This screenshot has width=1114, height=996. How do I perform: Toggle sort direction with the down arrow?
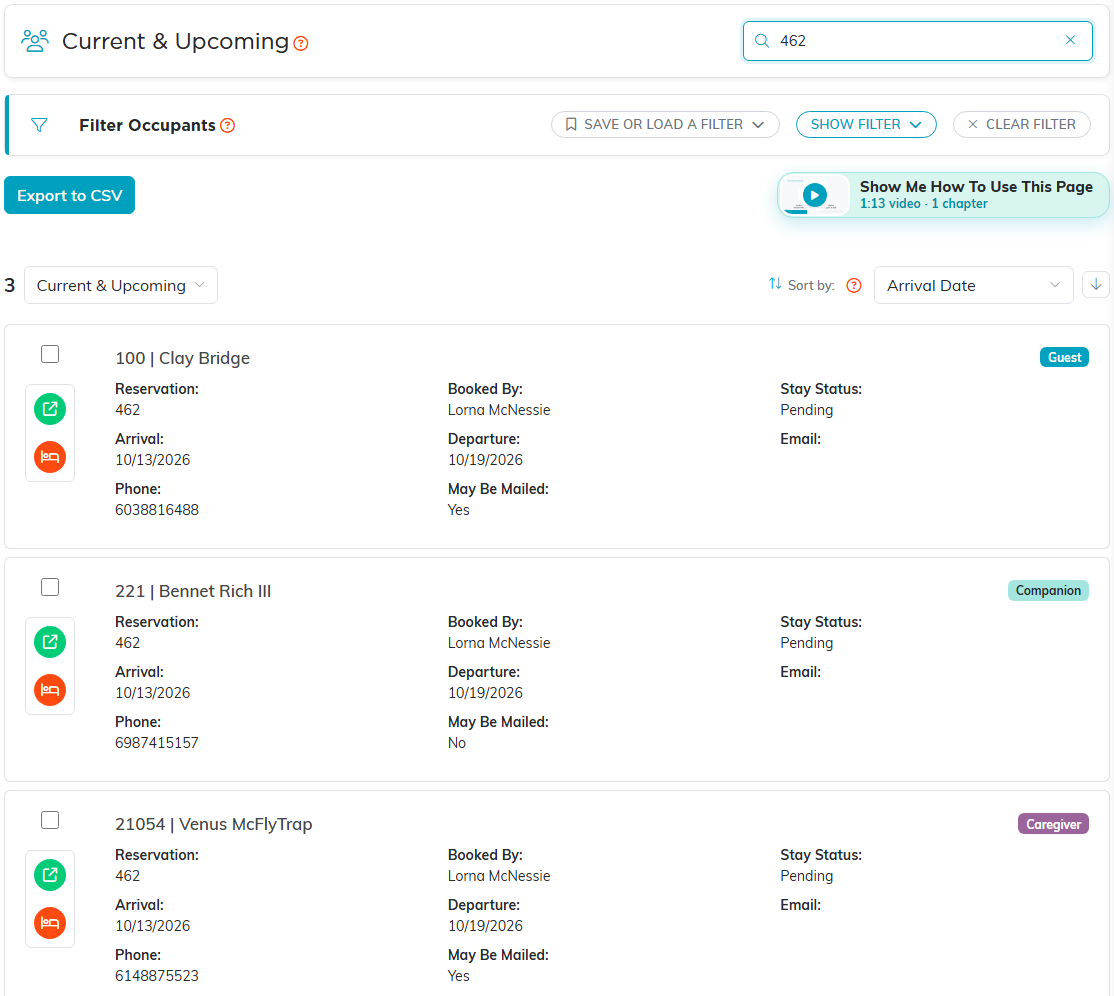coord(1096,285)
